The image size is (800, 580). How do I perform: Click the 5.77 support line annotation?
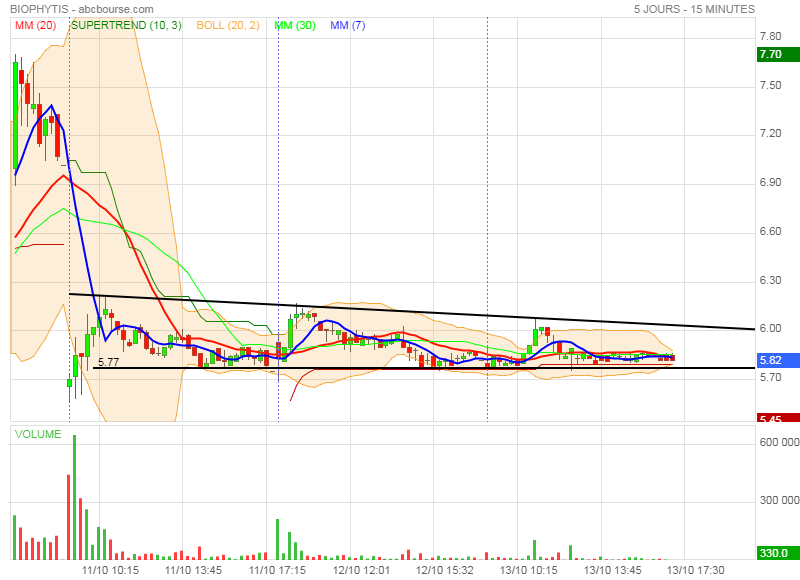108,362
